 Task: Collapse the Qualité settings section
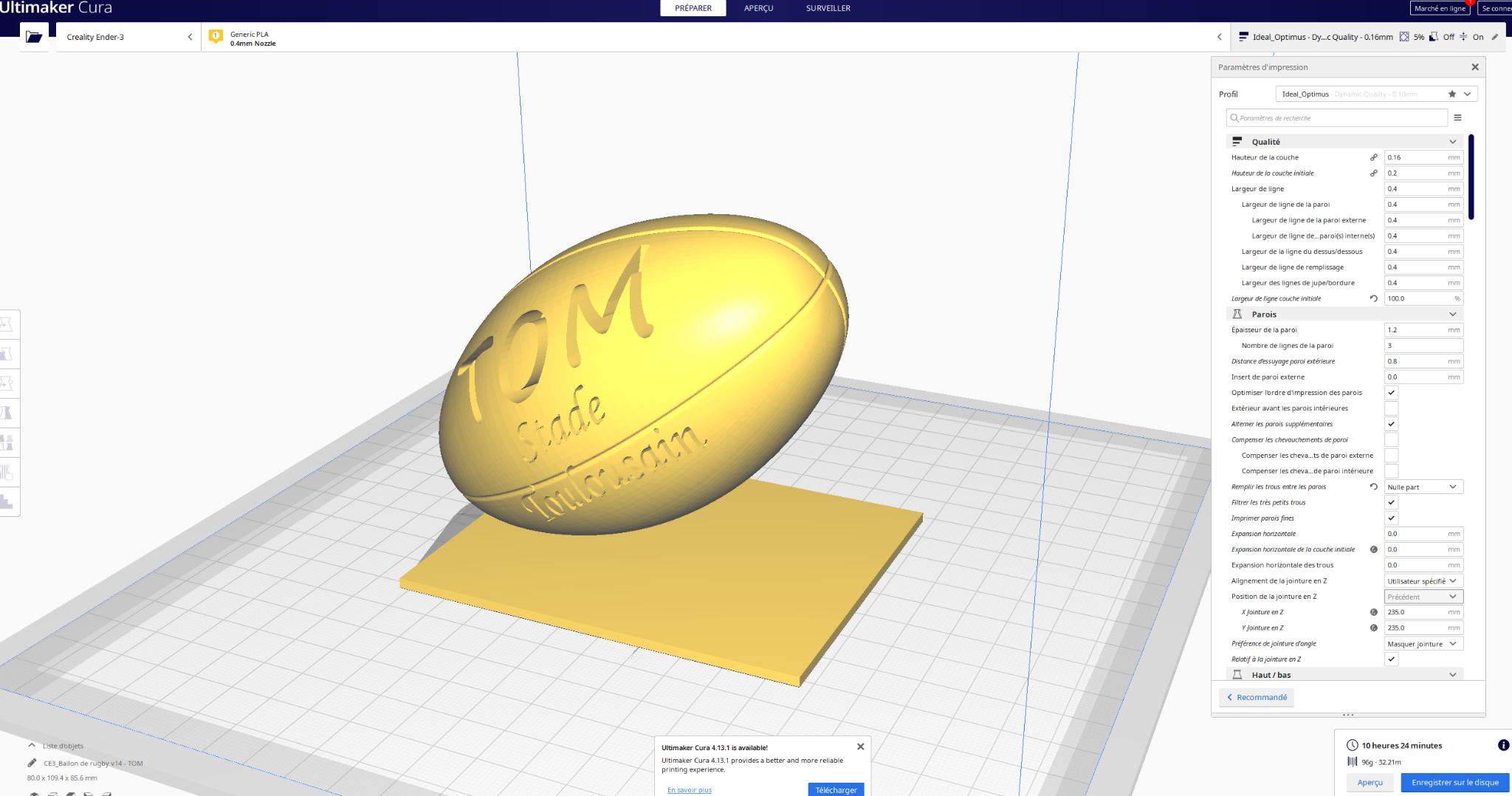tap(1344, 142)
